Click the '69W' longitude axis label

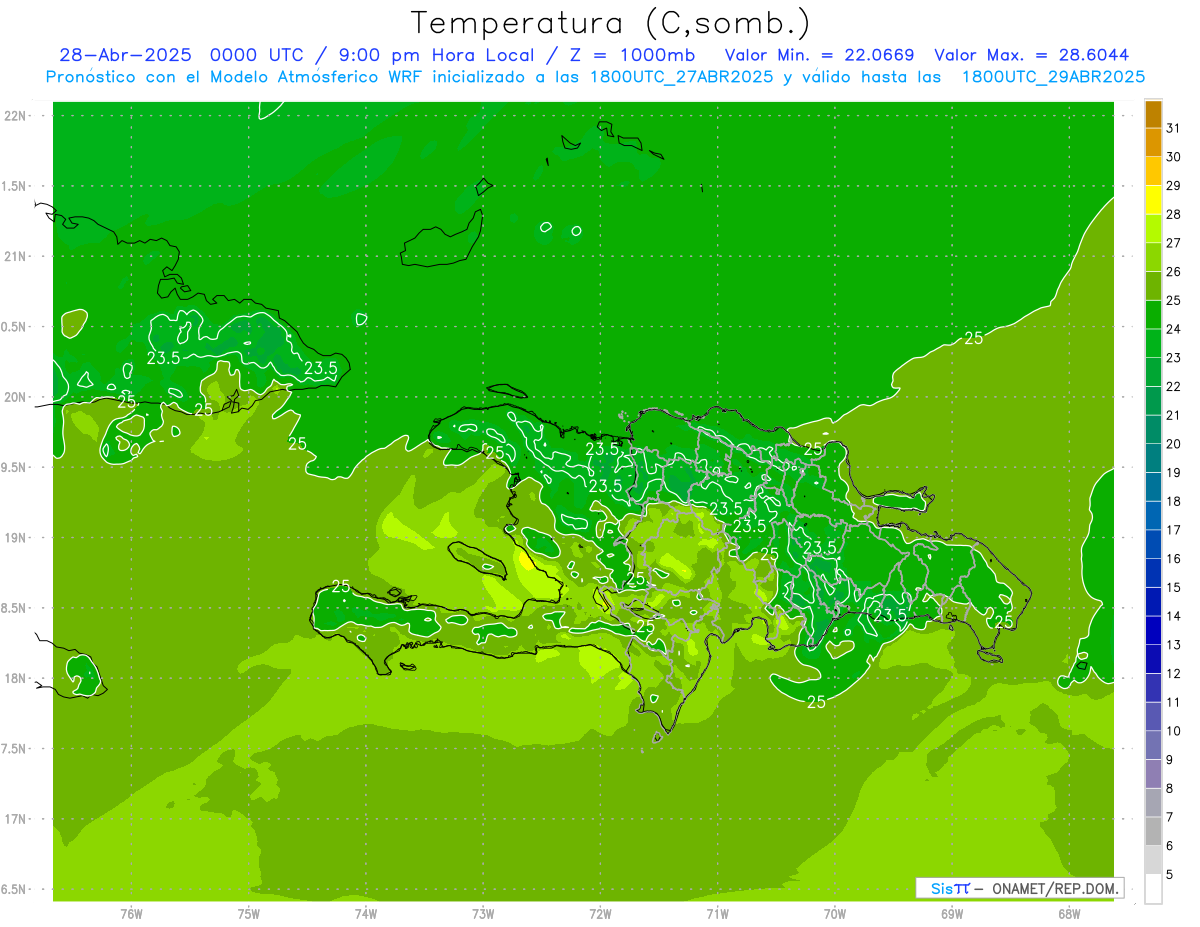point(952,914)
